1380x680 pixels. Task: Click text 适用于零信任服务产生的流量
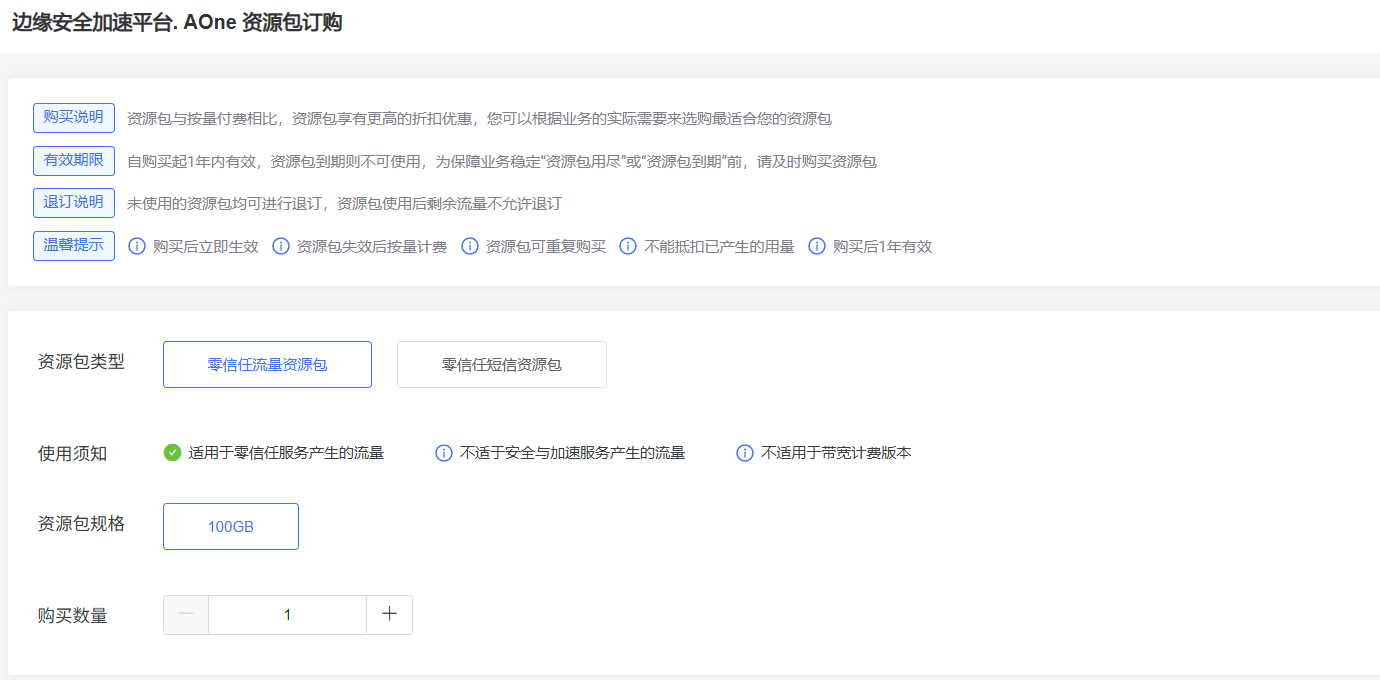click(287, 453)
